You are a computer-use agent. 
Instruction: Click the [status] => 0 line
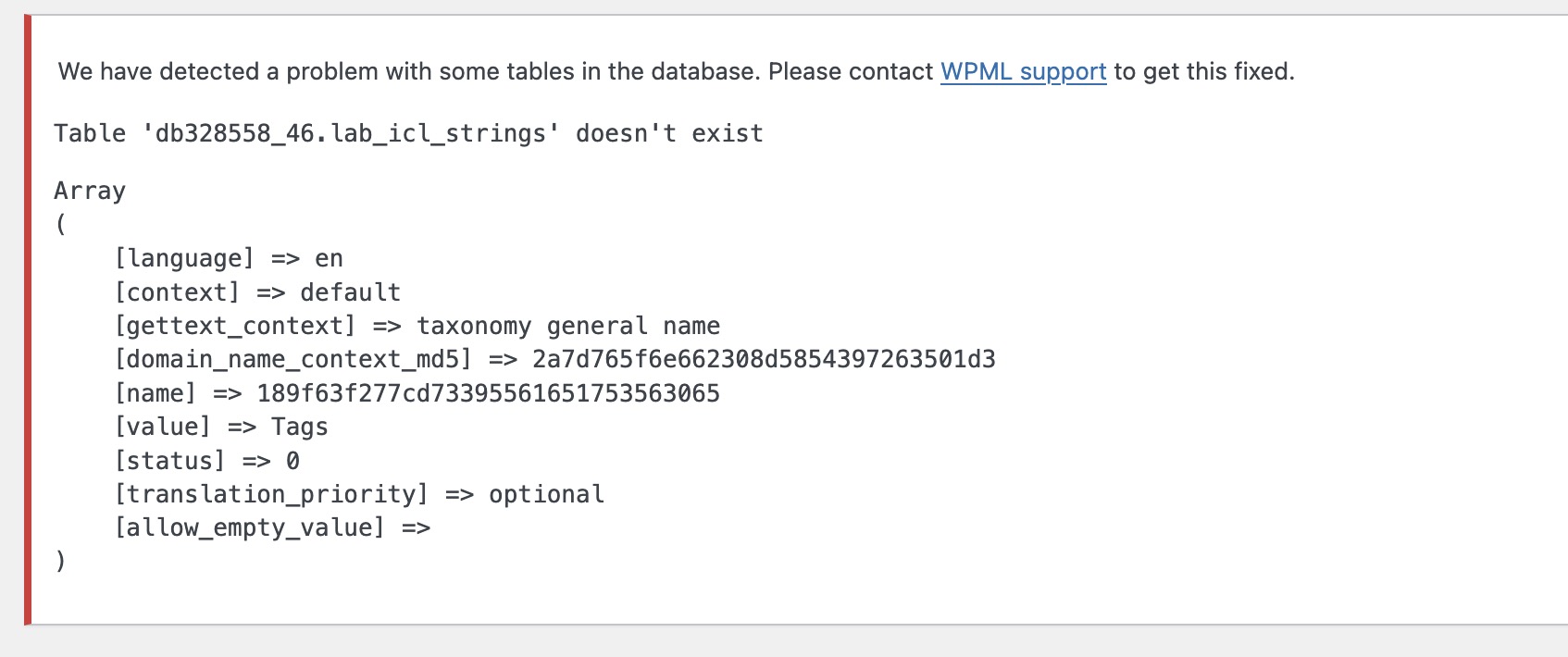(207, 461)
